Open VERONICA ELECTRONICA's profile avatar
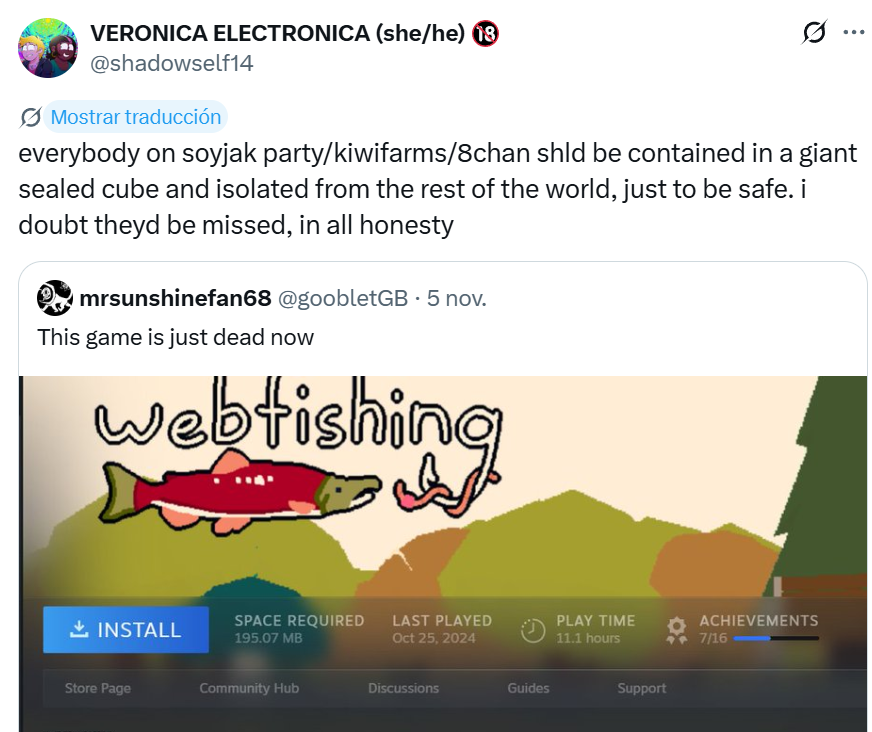Image resolution: width=872 pixels, height=732 pixels. point(48,48)
